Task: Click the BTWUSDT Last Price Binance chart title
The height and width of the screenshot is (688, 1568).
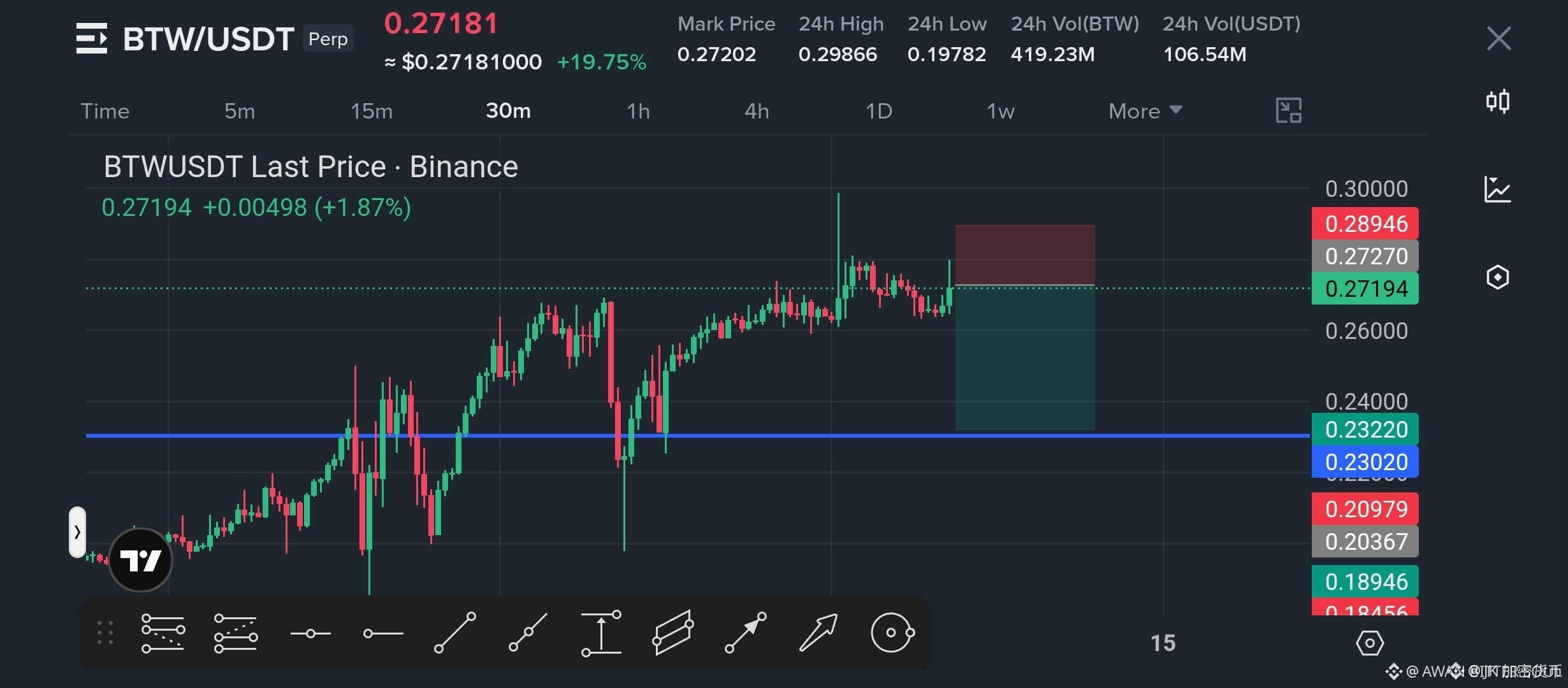Action: [310, 167]
